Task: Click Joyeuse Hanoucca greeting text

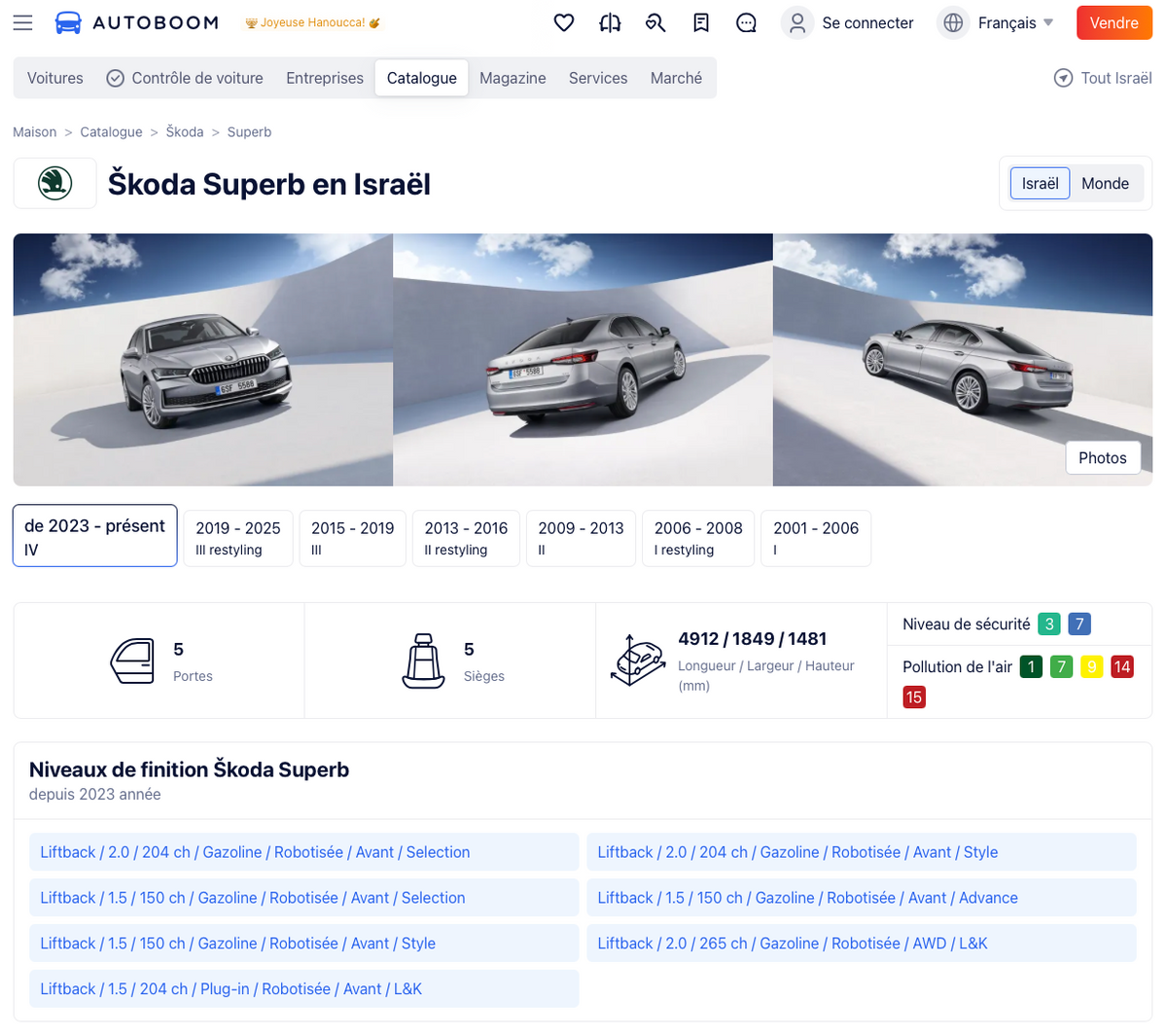Action: coord(313,23)
